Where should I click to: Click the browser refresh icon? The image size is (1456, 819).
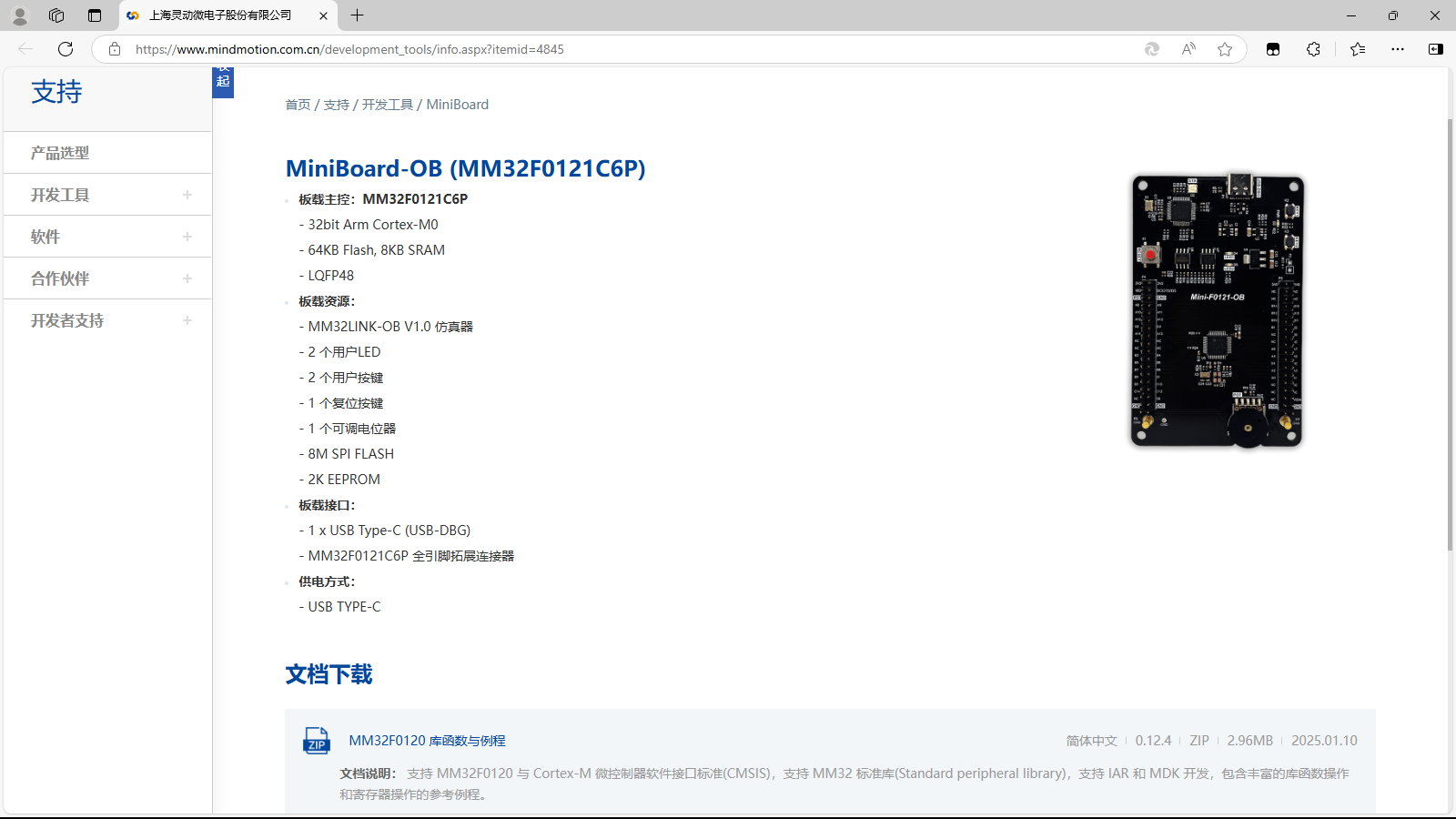[x=66, y=49]
